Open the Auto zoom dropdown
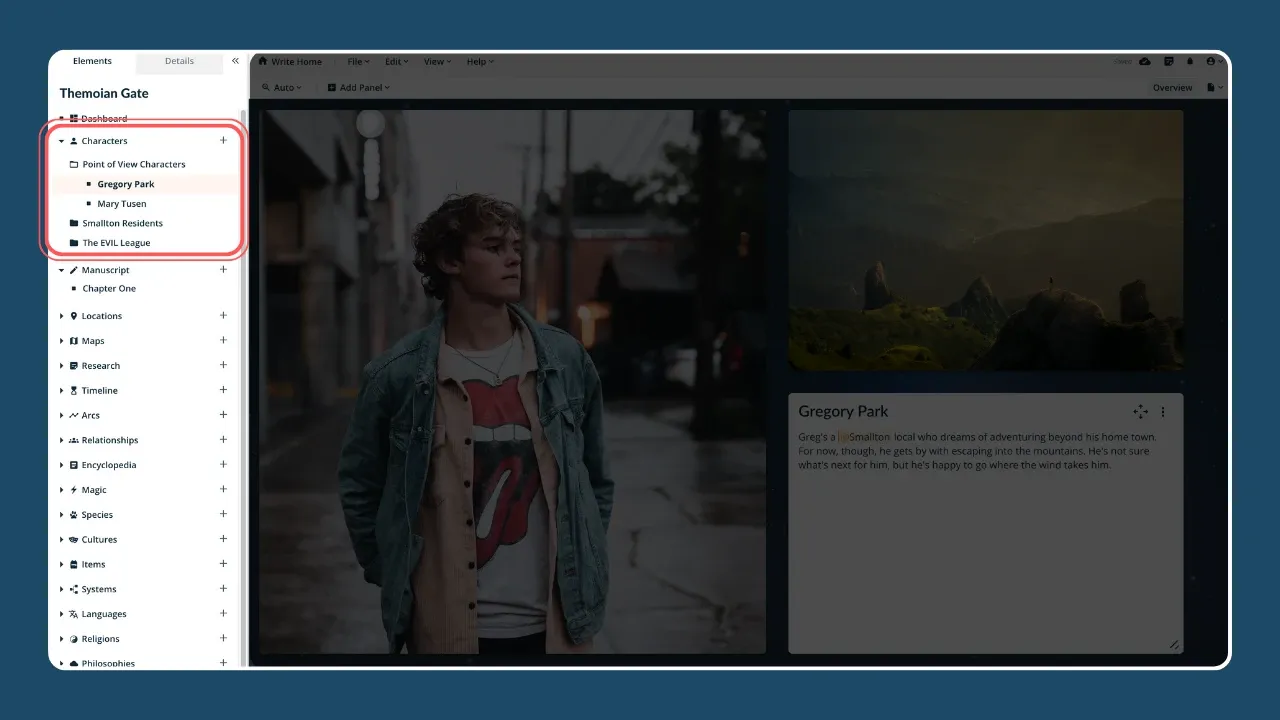The width and height of the screenshot is (1280, 720). (x=282, y=88)
